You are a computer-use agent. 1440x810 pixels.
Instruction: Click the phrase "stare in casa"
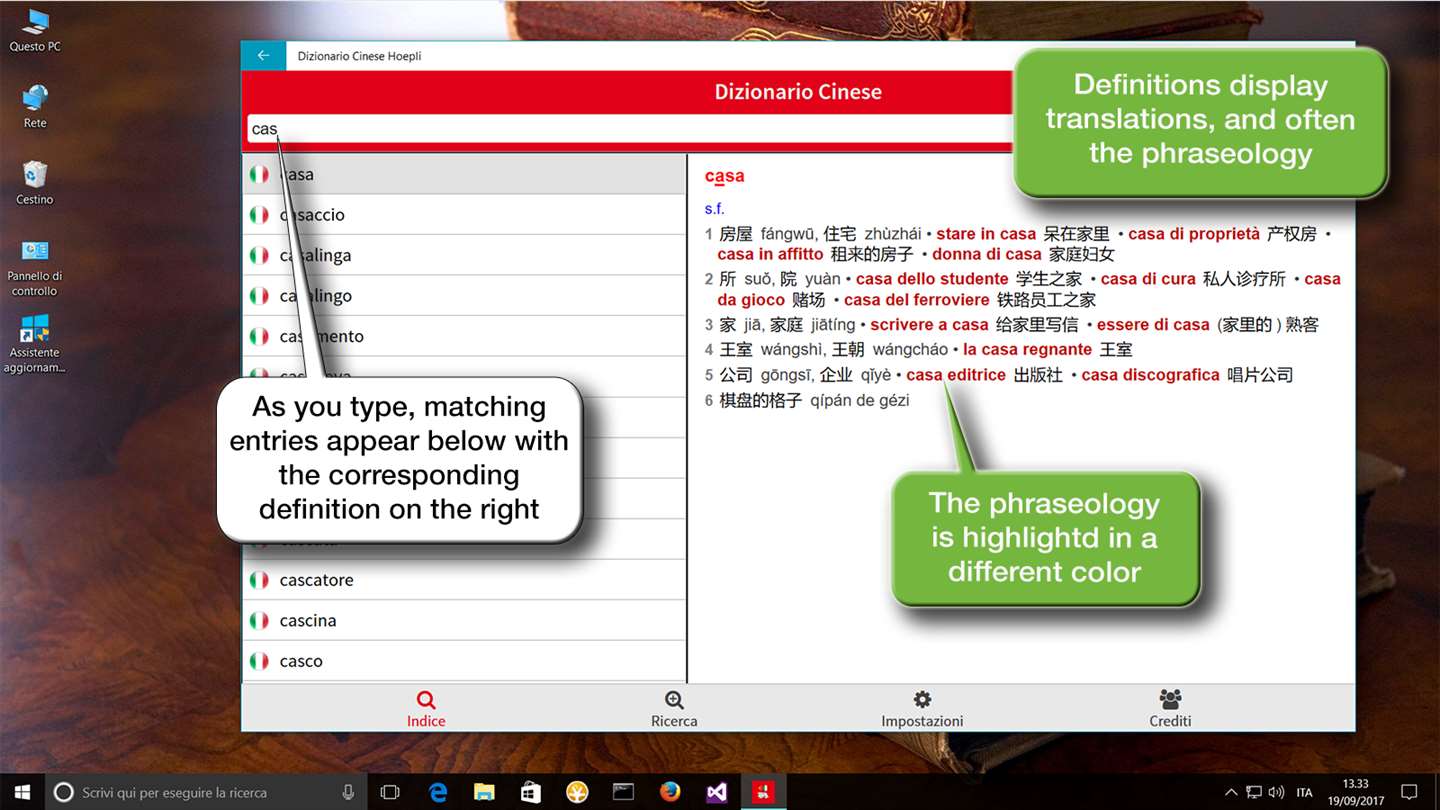click(x=986, y=234)
